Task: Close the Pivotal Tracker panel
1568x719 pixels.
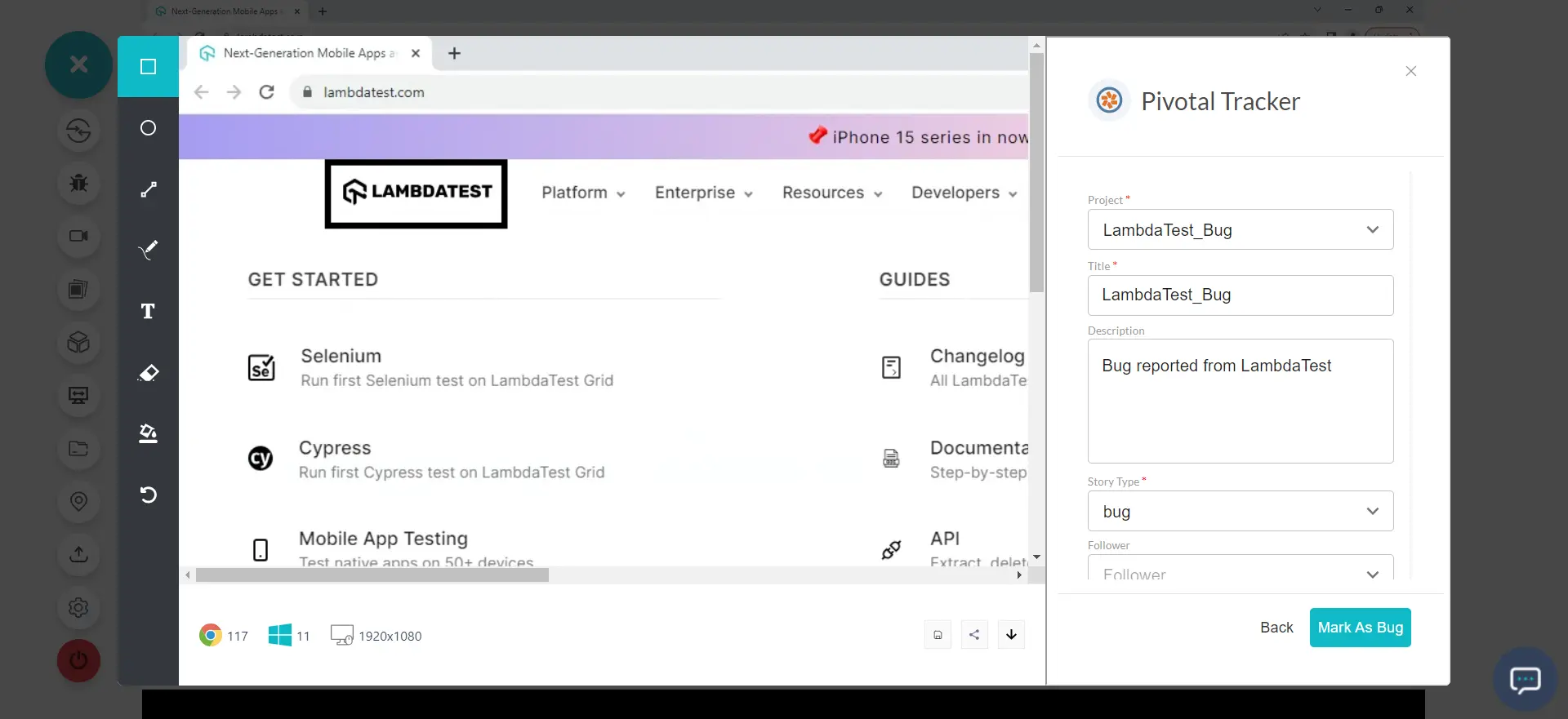Action: coord(1410,71)
